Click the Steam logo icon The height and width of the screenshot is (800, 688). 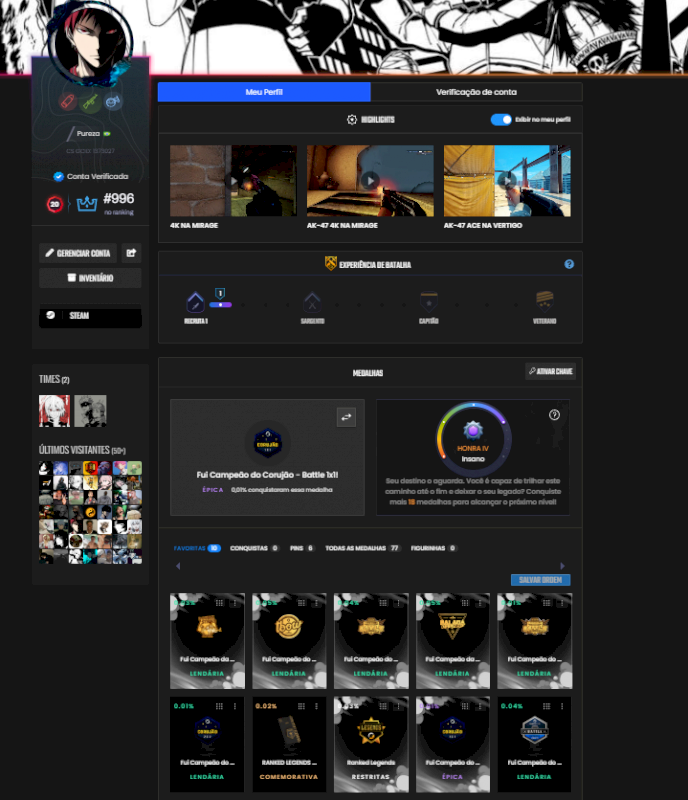tap(51, 315)
